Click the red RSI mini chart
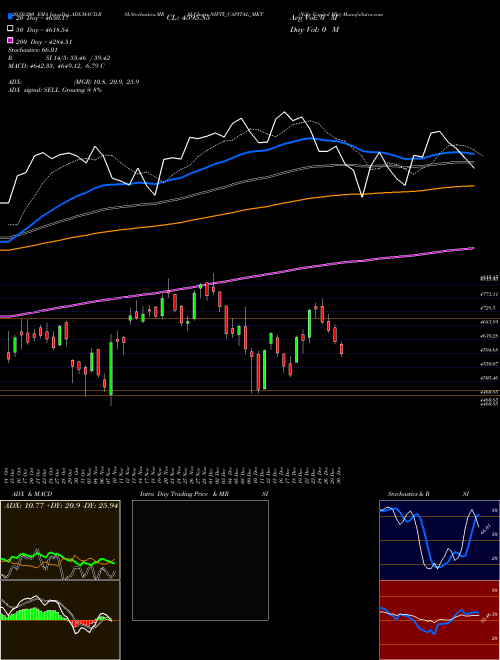500x660 pixels. [439, 620]
